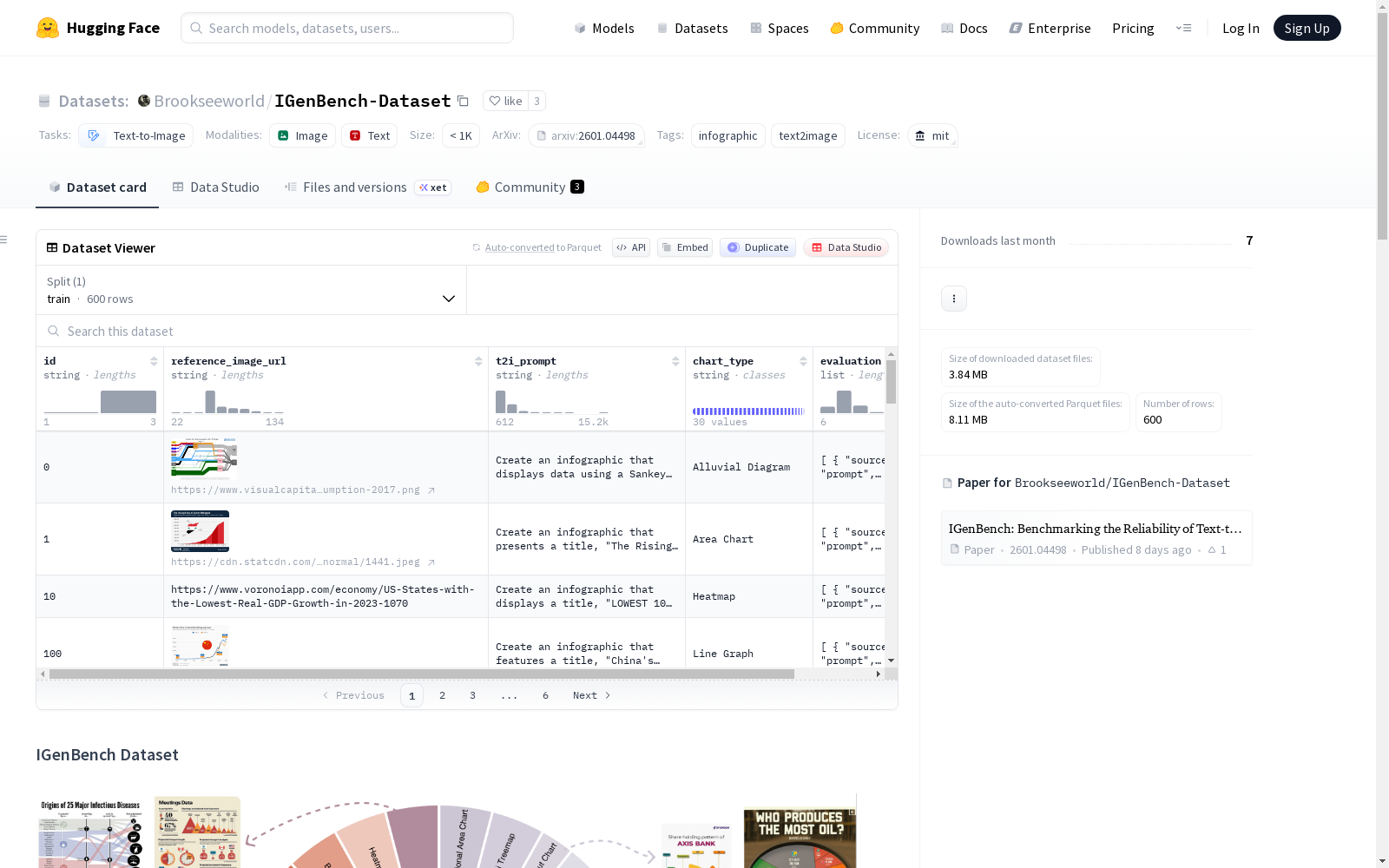This screenshot has width=1389, height=868.
Task: Click the infographic tag
Action: click(728, 135)
